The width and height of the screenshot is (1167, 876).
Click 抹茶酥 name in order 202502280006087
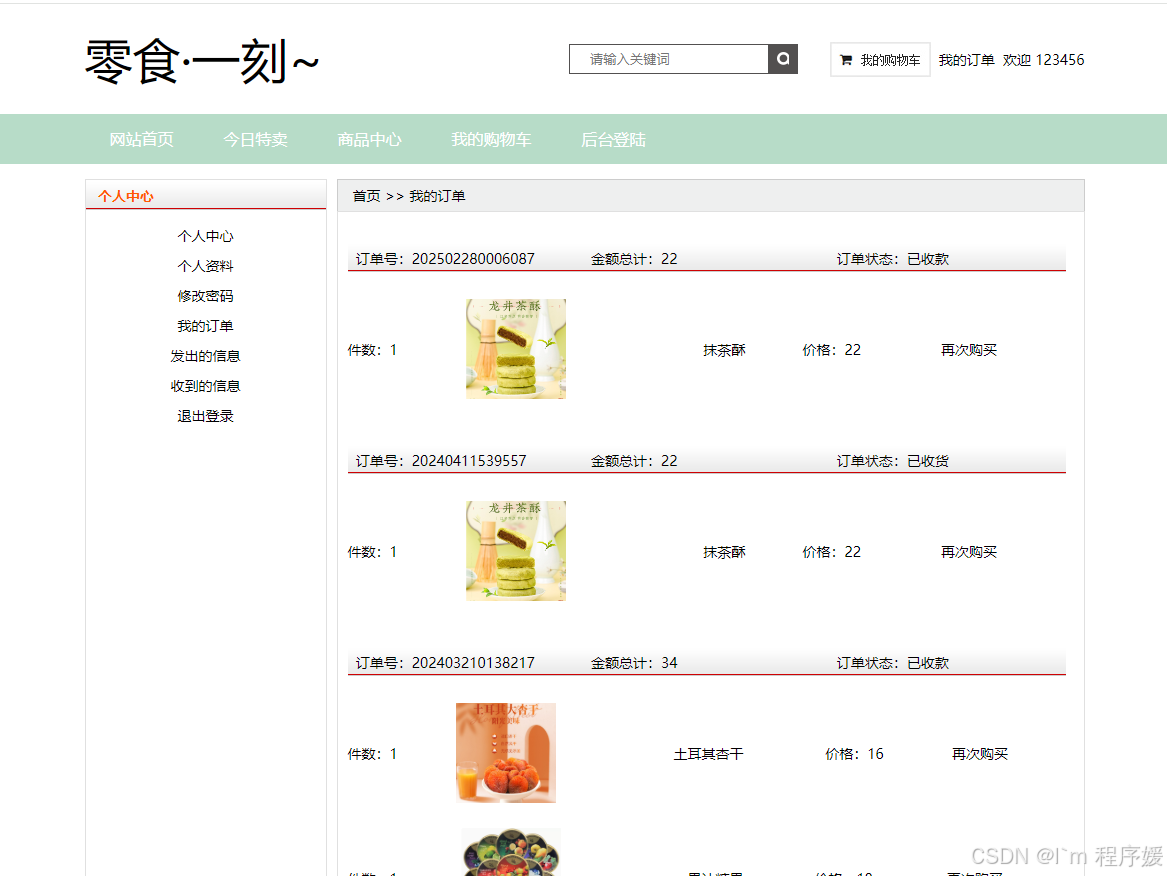click(x=724, y=350)
